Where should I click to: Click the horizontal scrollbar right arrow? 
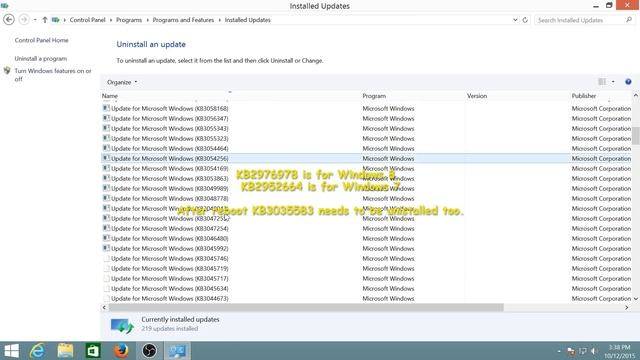pos(627,307)
